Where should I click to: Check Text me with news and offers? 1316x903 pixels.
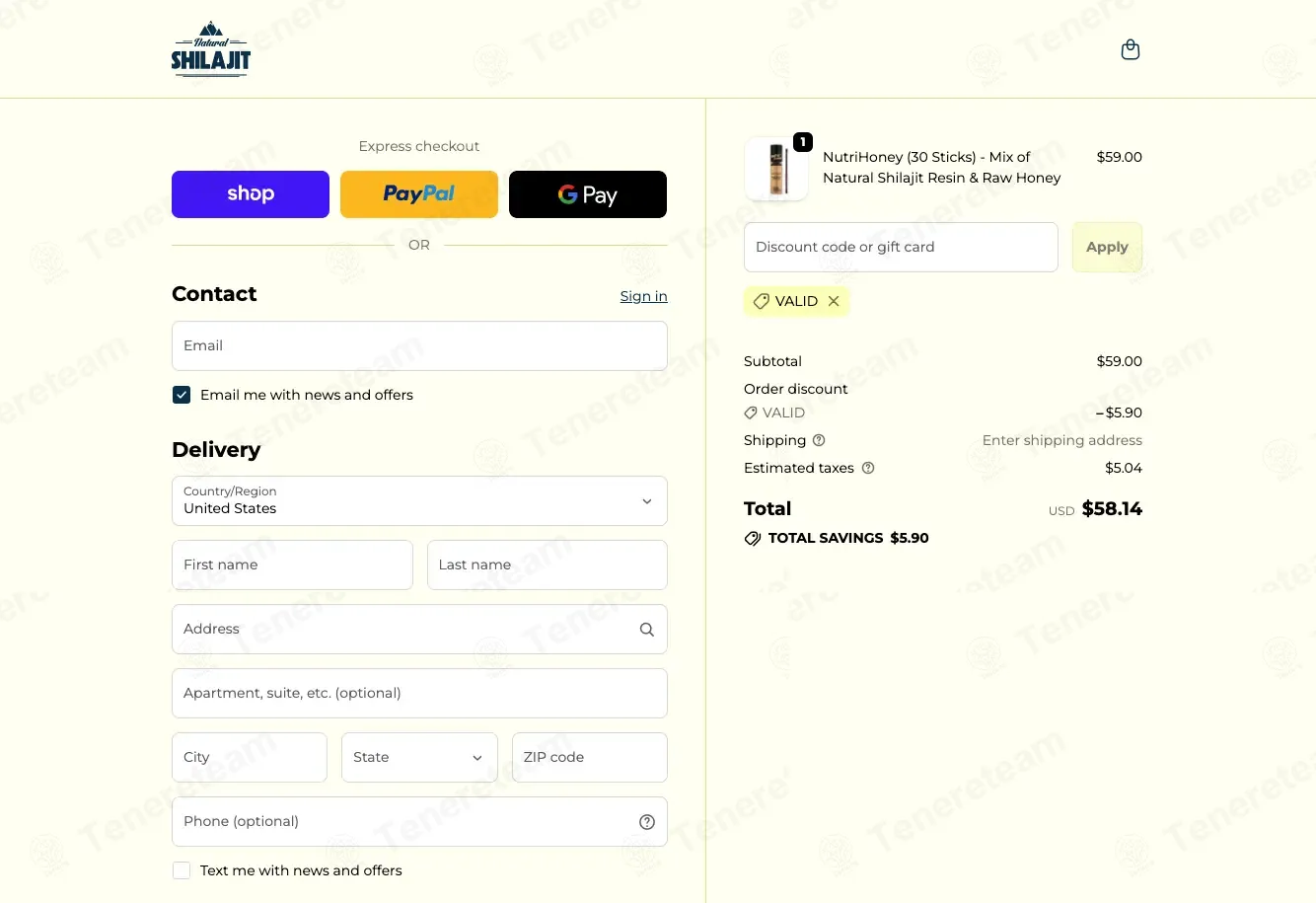(182, 870)
